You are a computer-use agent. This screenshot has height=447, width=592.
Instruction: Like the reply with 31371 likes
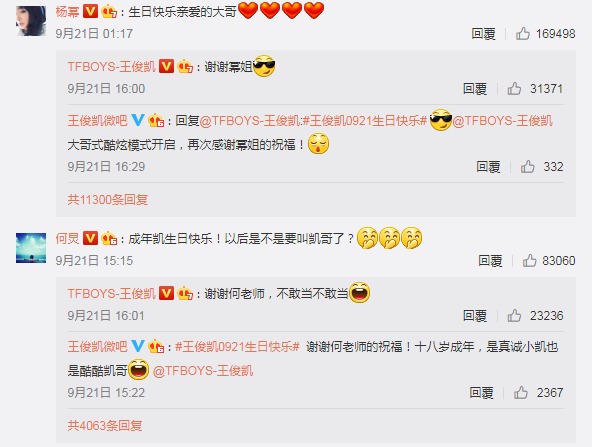coord(514,89)
